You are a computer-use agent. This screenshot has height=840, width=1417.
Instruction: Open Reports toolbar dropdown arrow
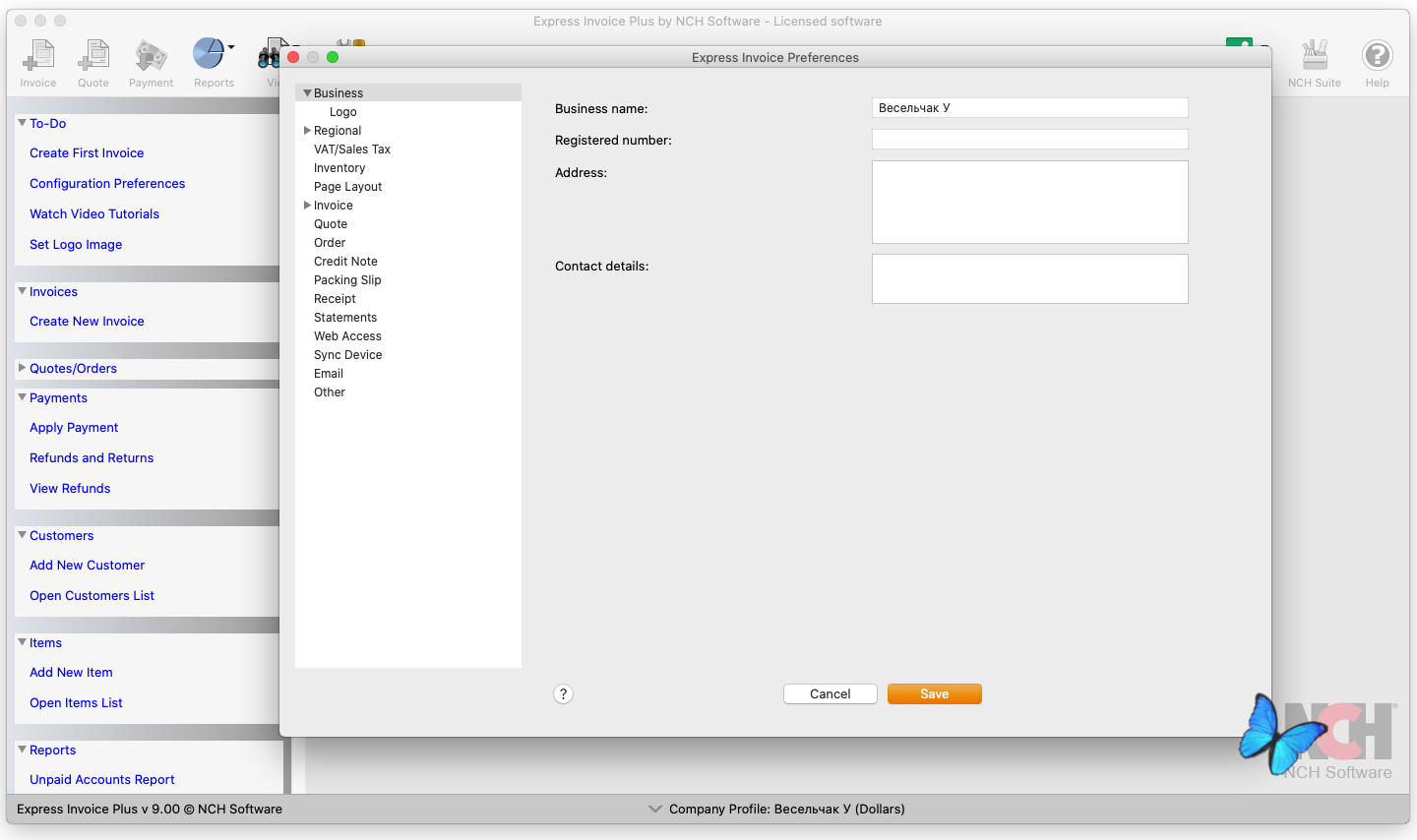tap(231, 47)
